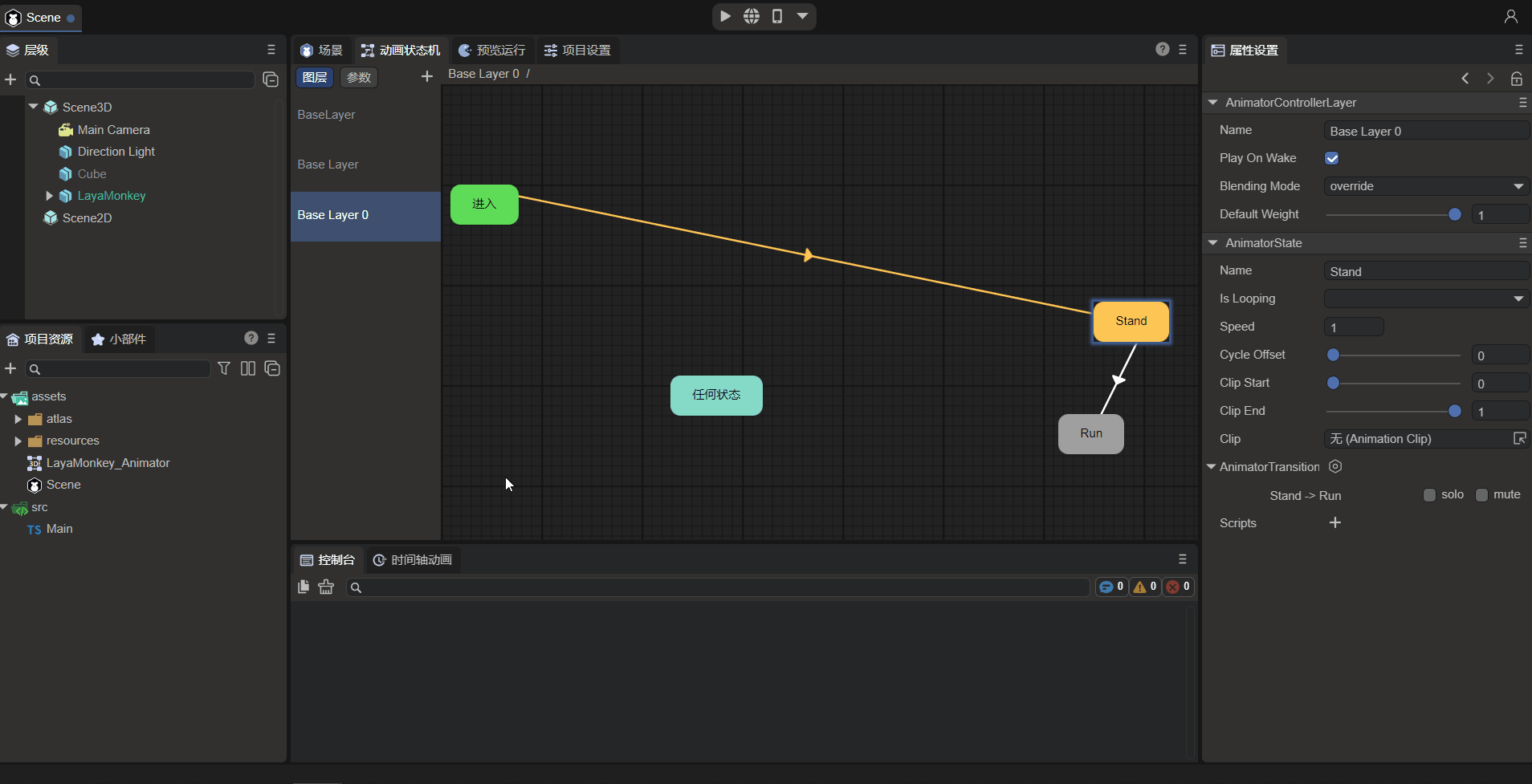This screenshot has width=1532, height=784.
Task: Toggle the Play On Wake checkbox
Action: point(1332,159)
